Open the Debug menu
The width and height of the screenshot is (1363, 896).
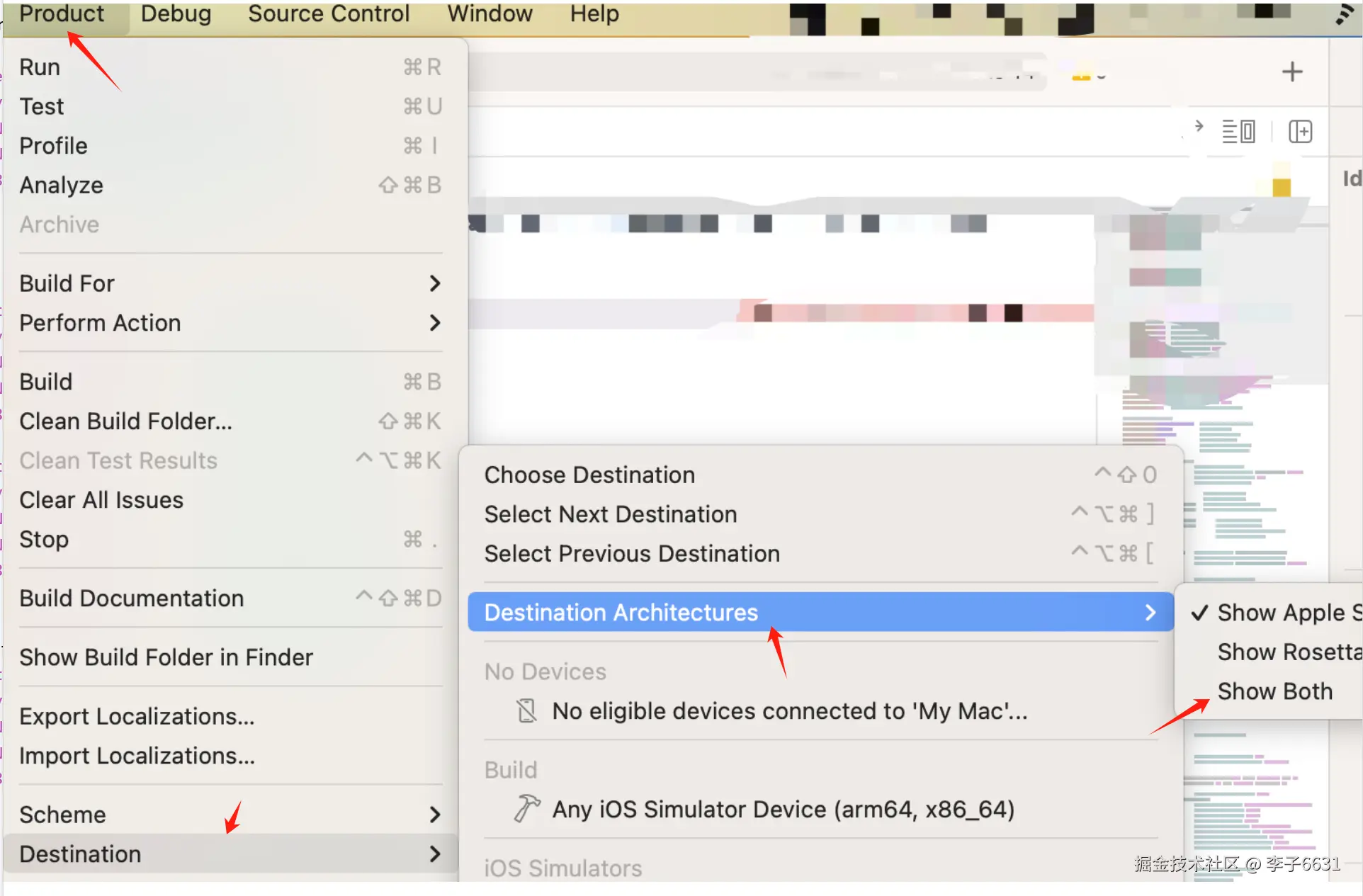(176, 14)
